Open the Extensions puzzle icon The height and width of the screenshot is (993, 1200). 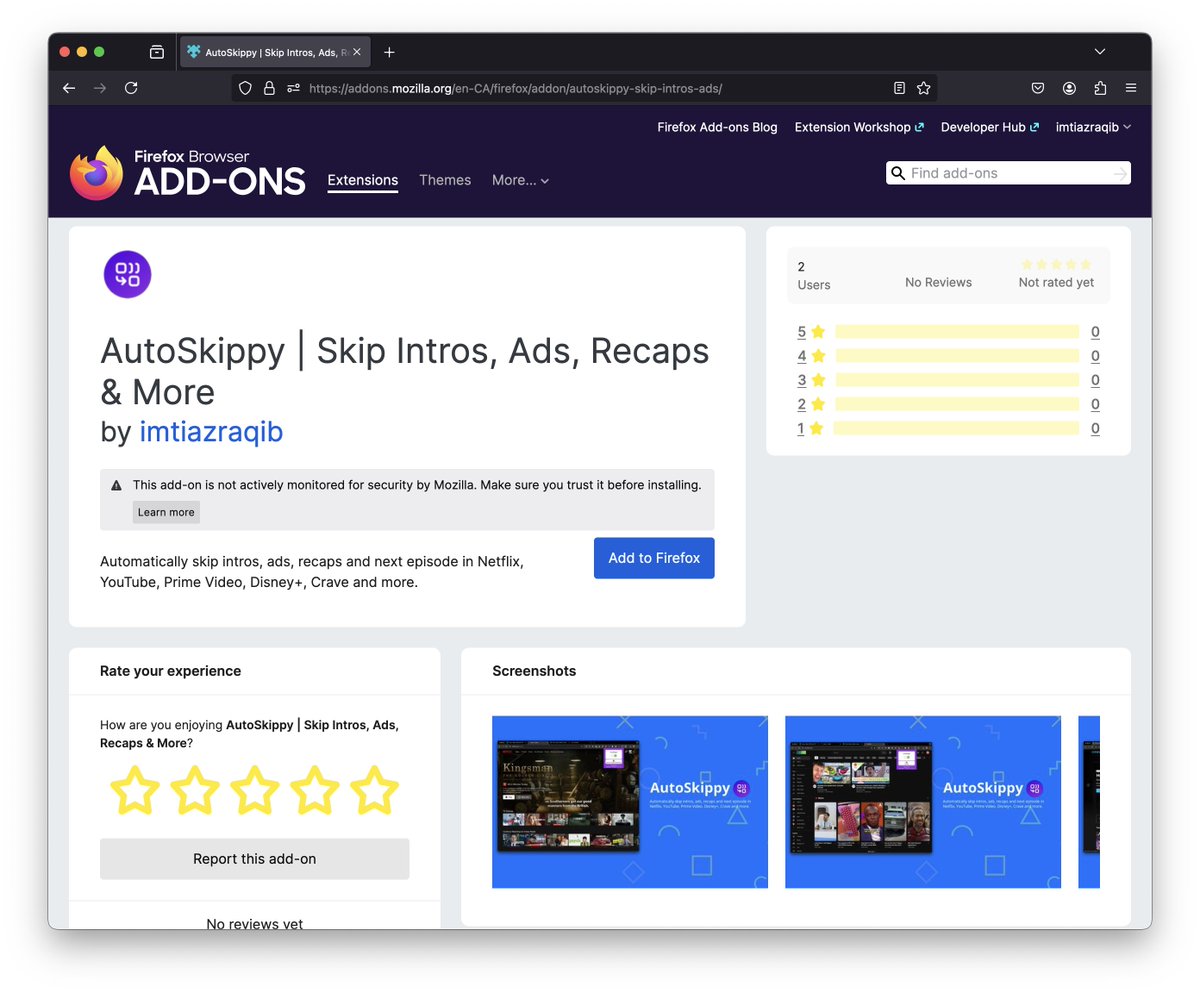(1100, 88)
